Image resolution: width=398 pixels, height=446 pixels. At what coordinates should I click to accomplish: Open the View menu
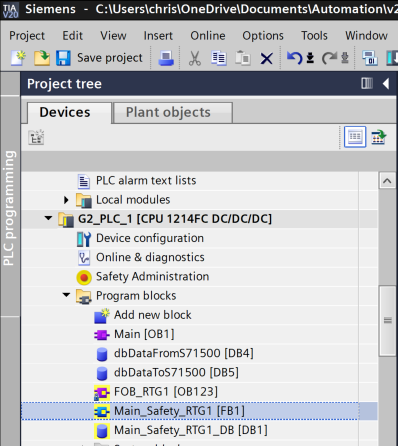[113, 36]
